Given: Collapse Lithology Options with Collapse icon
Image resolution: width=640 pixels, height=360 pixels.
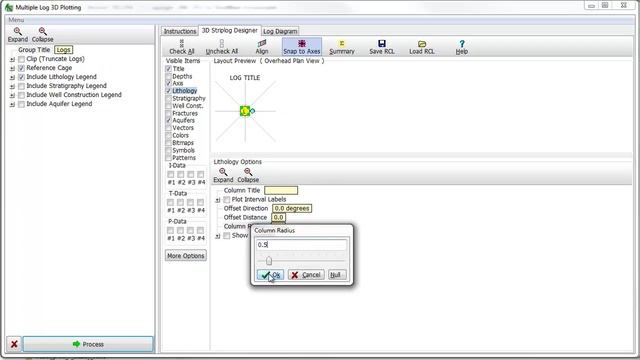Looking at the screenshot, I should tap(248, 172).
